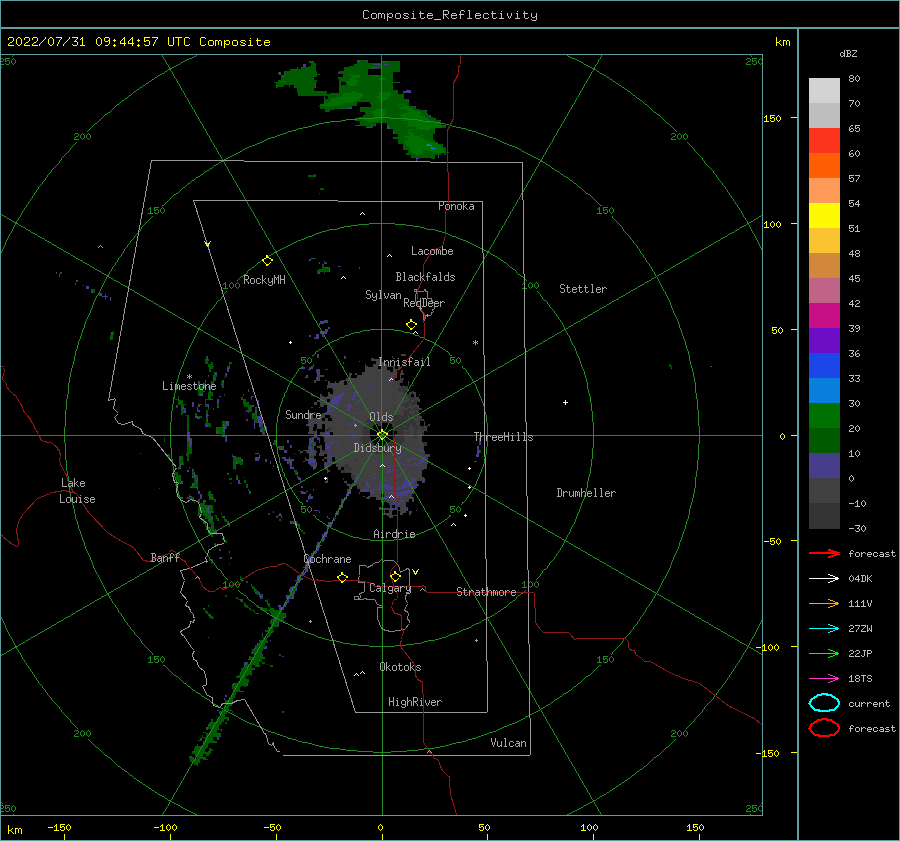Click the 'ThreeHills' label

pyautogui.click(x=503, y=437)
